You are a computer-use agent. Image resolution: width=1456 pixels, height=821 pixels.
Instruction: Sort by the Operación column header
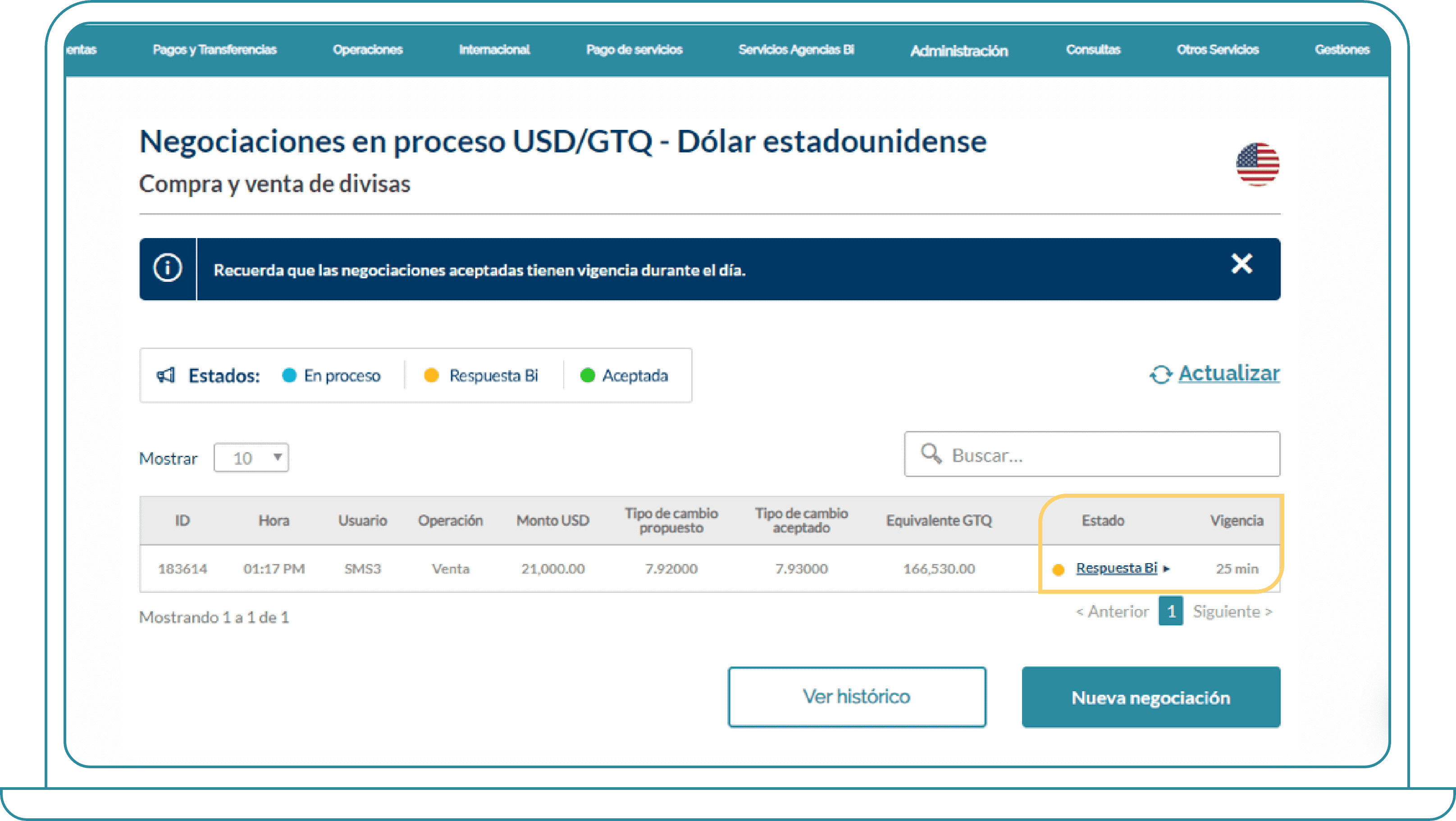[451, 520]
